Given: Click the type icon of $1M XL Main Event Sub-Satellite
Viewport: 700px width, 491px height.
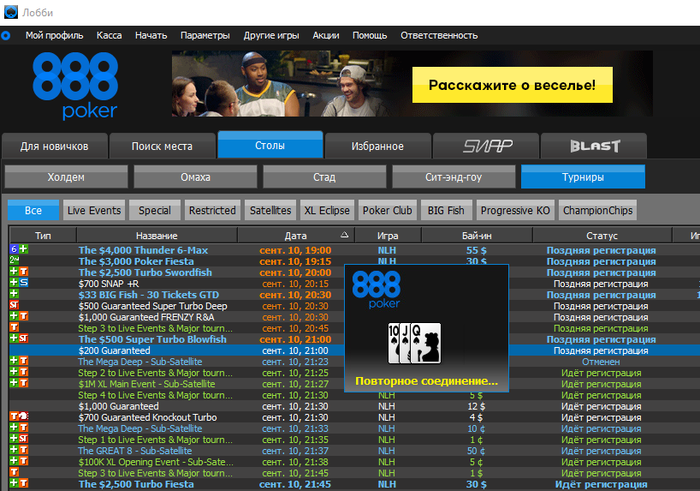Looking at the screenshot, I should [19, 383].
